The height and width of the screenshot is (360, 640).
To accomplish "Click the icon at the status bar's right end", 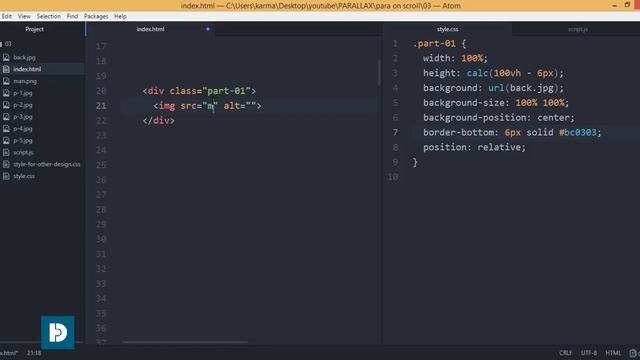I will 633,353.
